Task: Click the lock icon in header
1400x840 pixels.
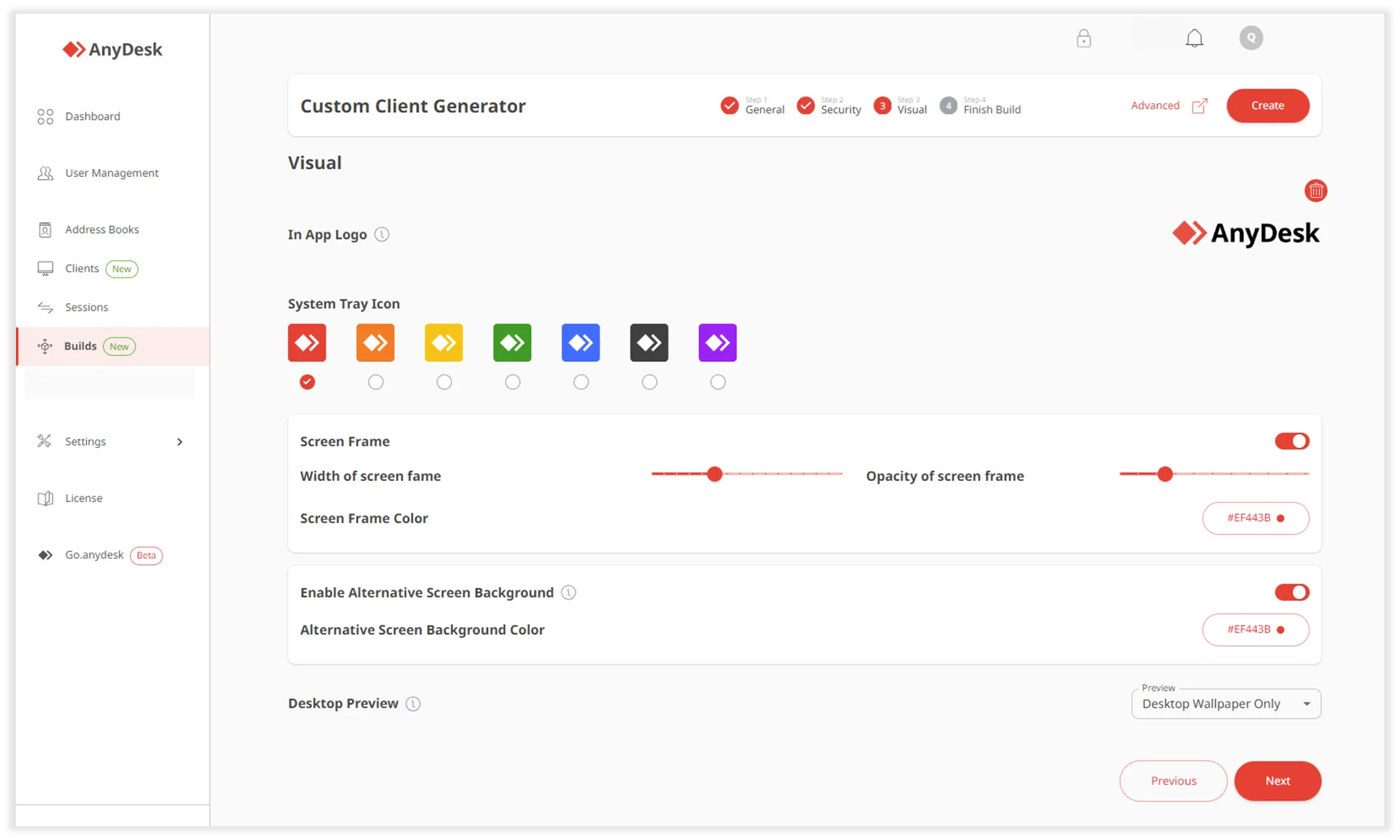Action: point(1084,38)
